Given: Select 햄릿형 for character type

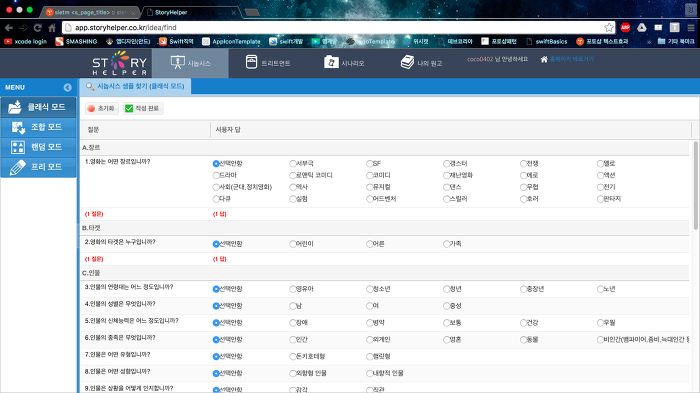Looking at the screenshot, I should point(370,356).
